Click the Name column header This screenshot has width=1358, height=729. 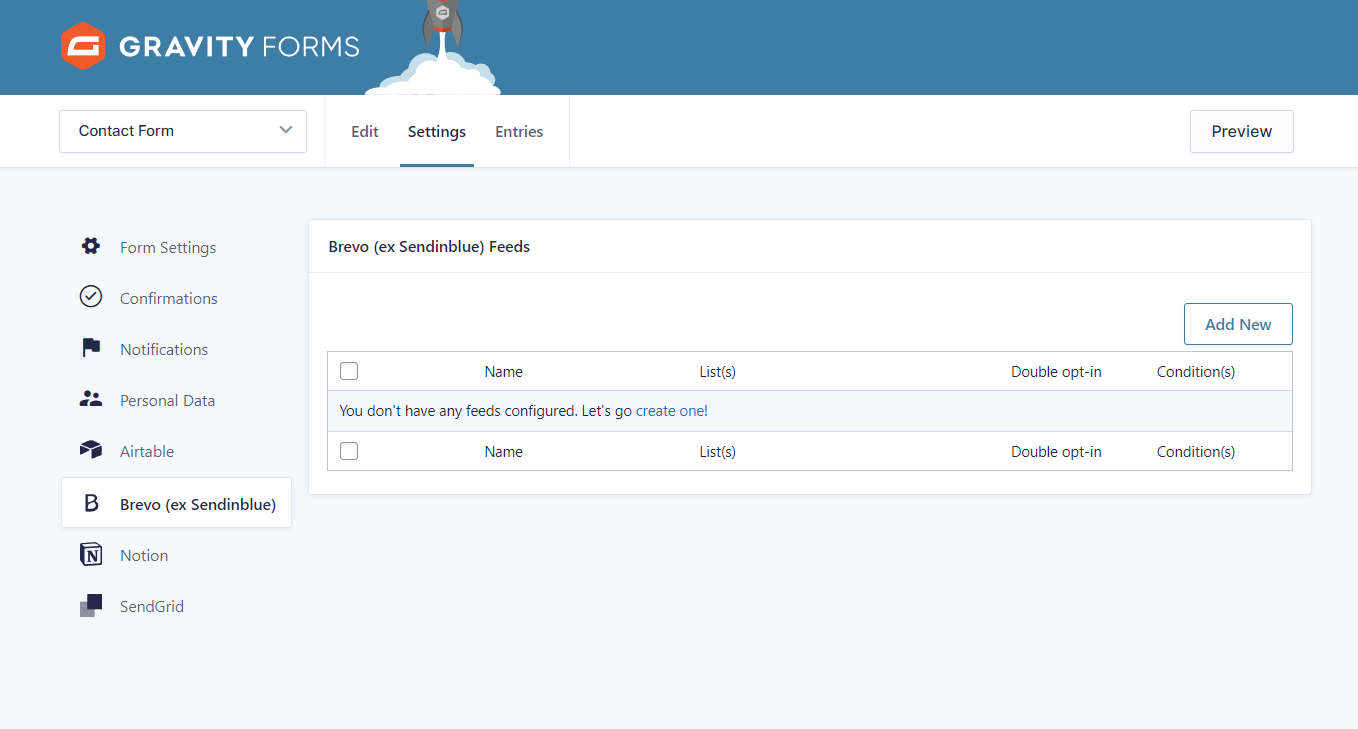[x=504, y=371]
